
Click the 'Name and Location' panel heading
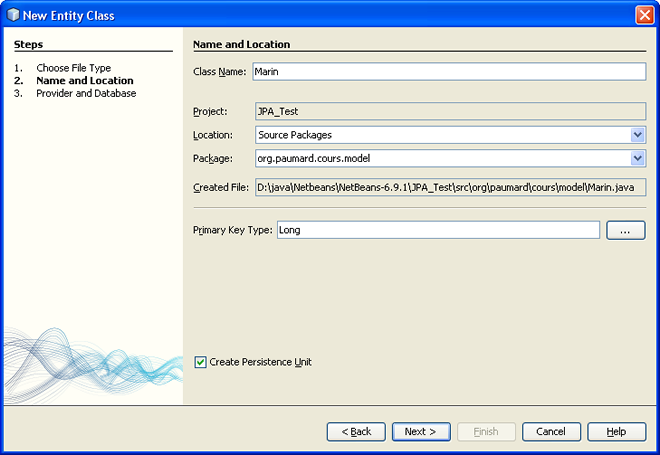[241, 44]
